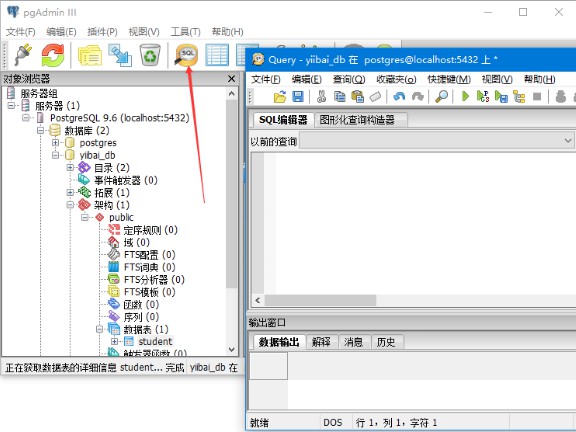The image size is (576, 432).
Task: Clear the edit window with the eraser icon
Action: (375, 97)
